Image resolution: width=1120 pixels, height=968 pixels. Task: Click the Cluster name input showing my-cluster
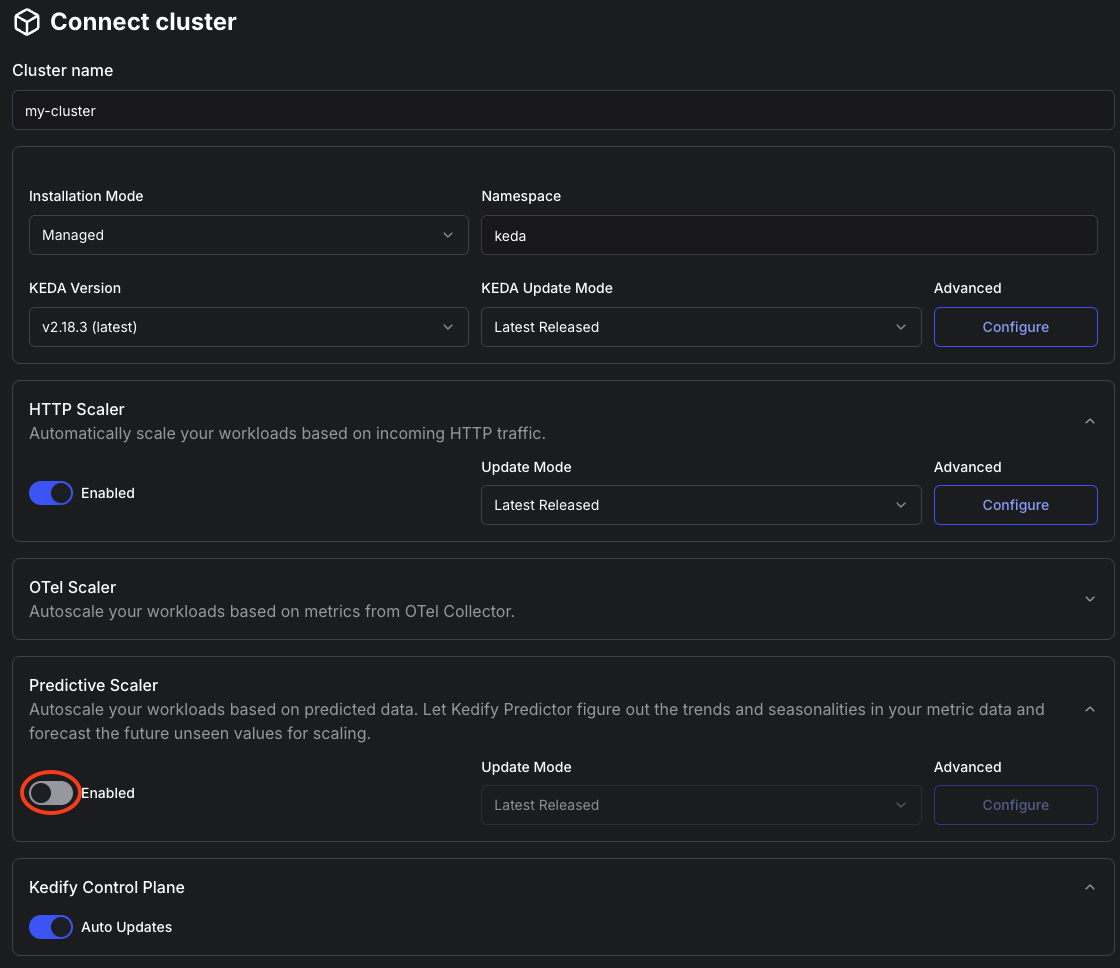[x=562, y=110]
